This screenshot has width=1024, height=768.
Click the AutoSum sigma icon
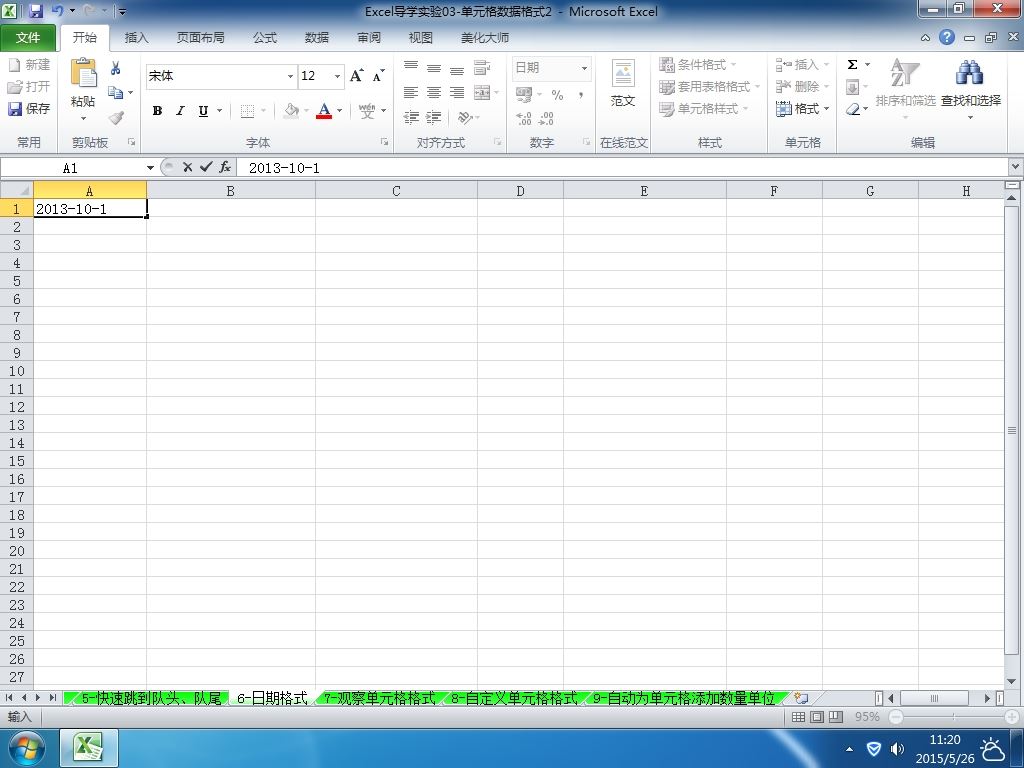(x=852, y=65)
